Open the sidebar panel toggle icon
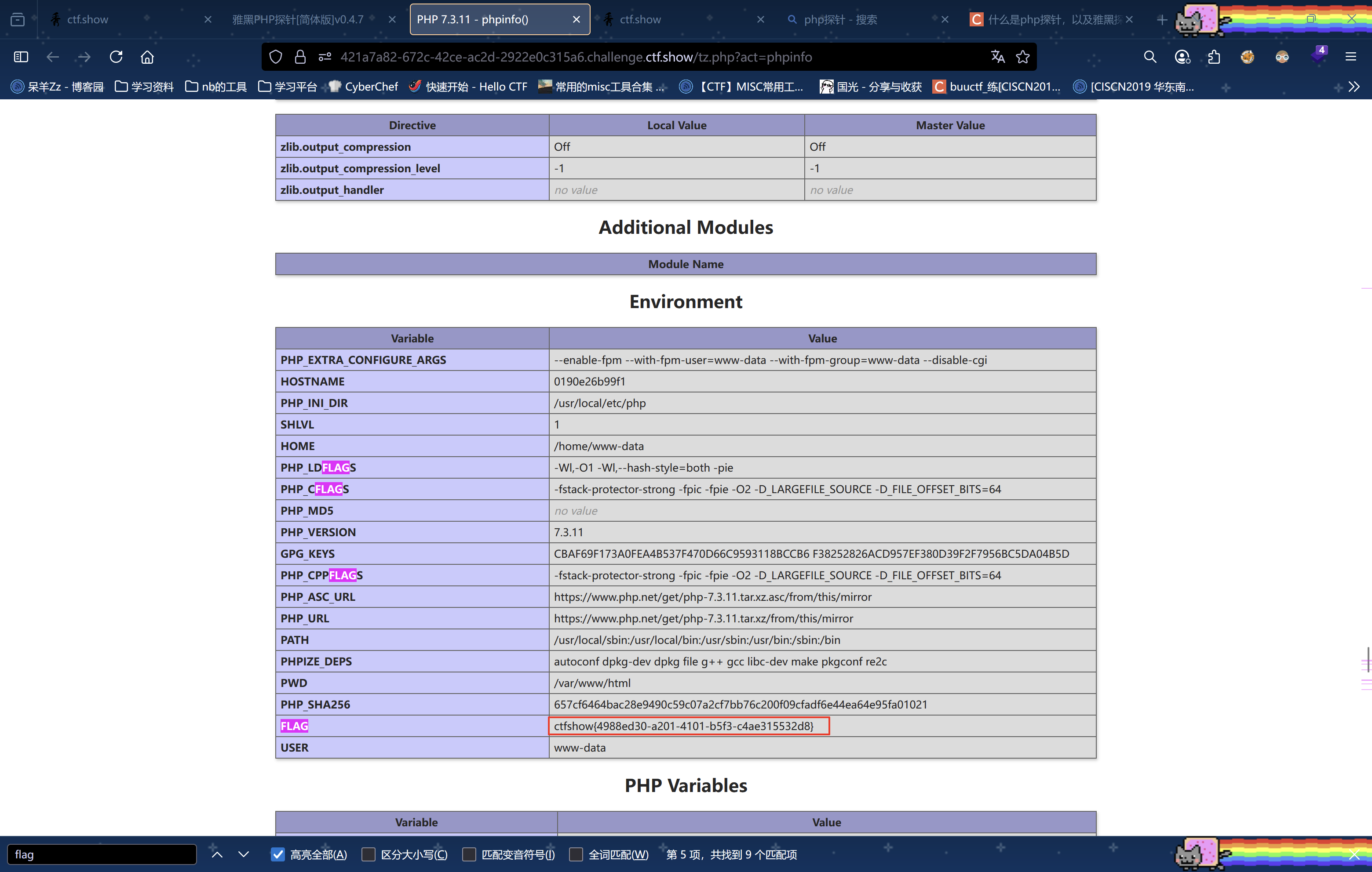The width and height of the screenshot is (1372, 872). 21,57
